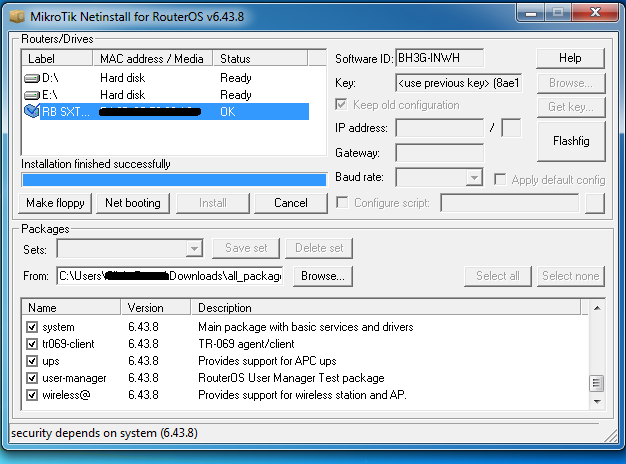Screen dimensions: 626x464
Task: Click the package list scroll up arrow
Action: [597, 308]
